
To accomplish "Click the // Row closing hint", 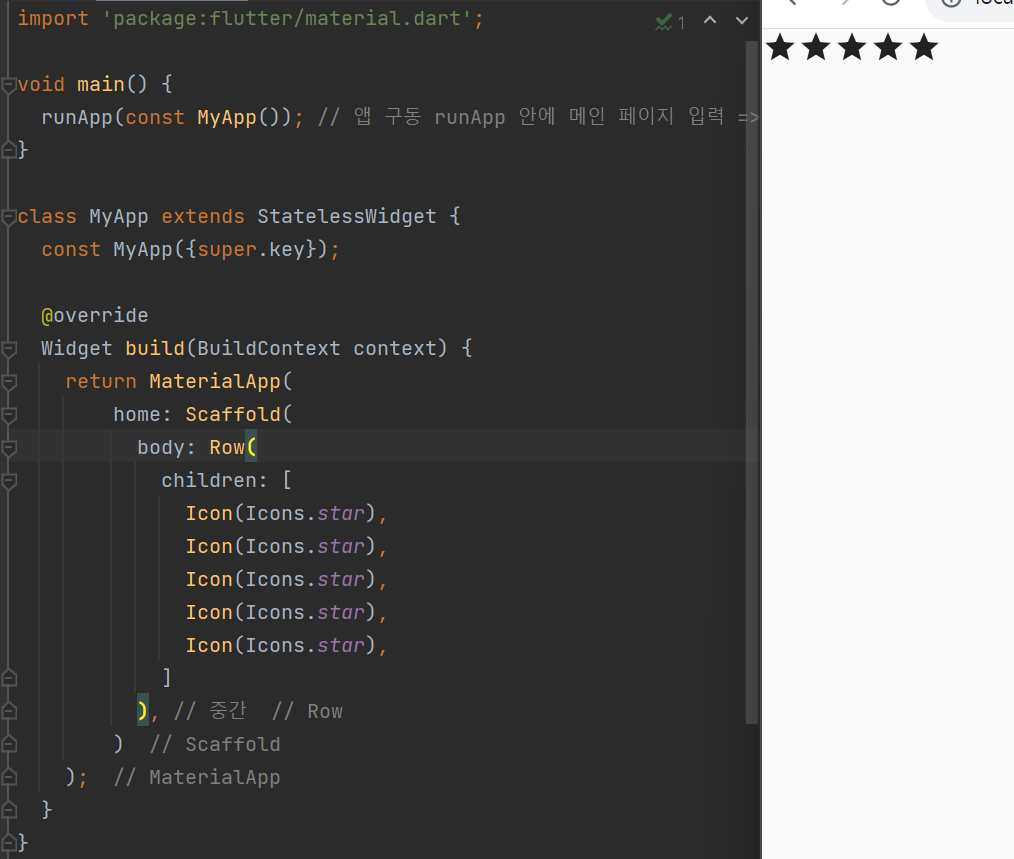I will click(307, 712).
